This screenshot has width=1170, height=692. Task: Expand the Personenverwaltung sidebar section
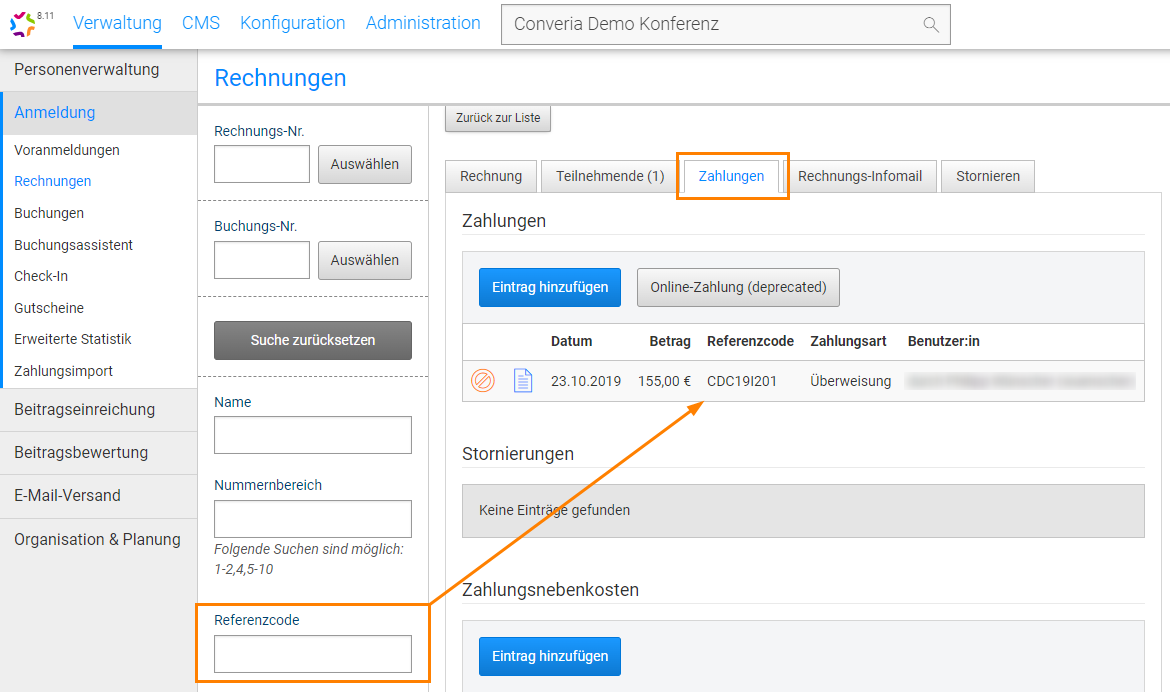[x=86, y=70]
